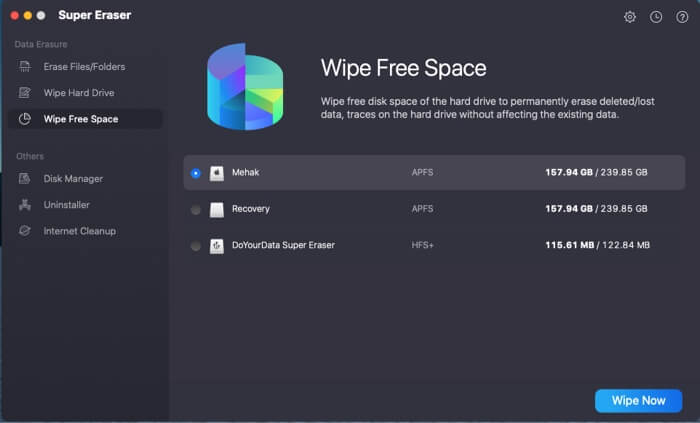This screenshot has height=423, width=700.
Task: Open the Disk Manager tool
Action: coord(85,178)
